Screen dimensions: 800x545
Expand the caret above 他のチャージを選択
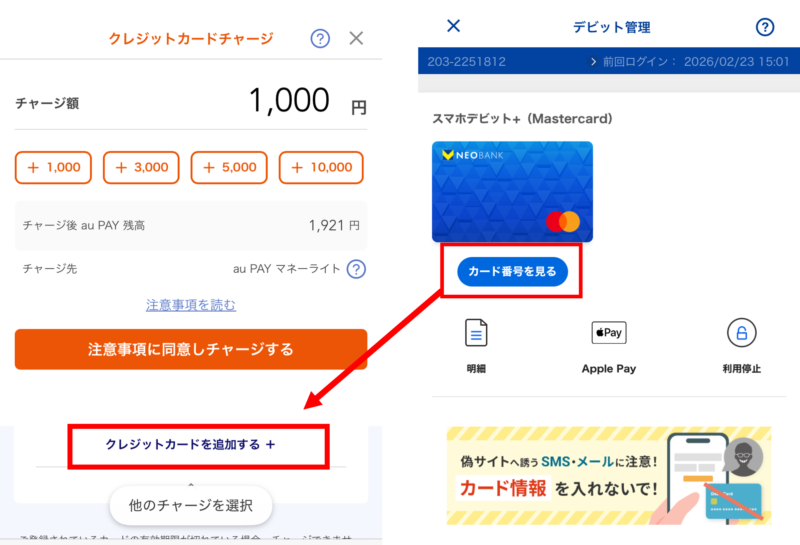coord(191,483)
